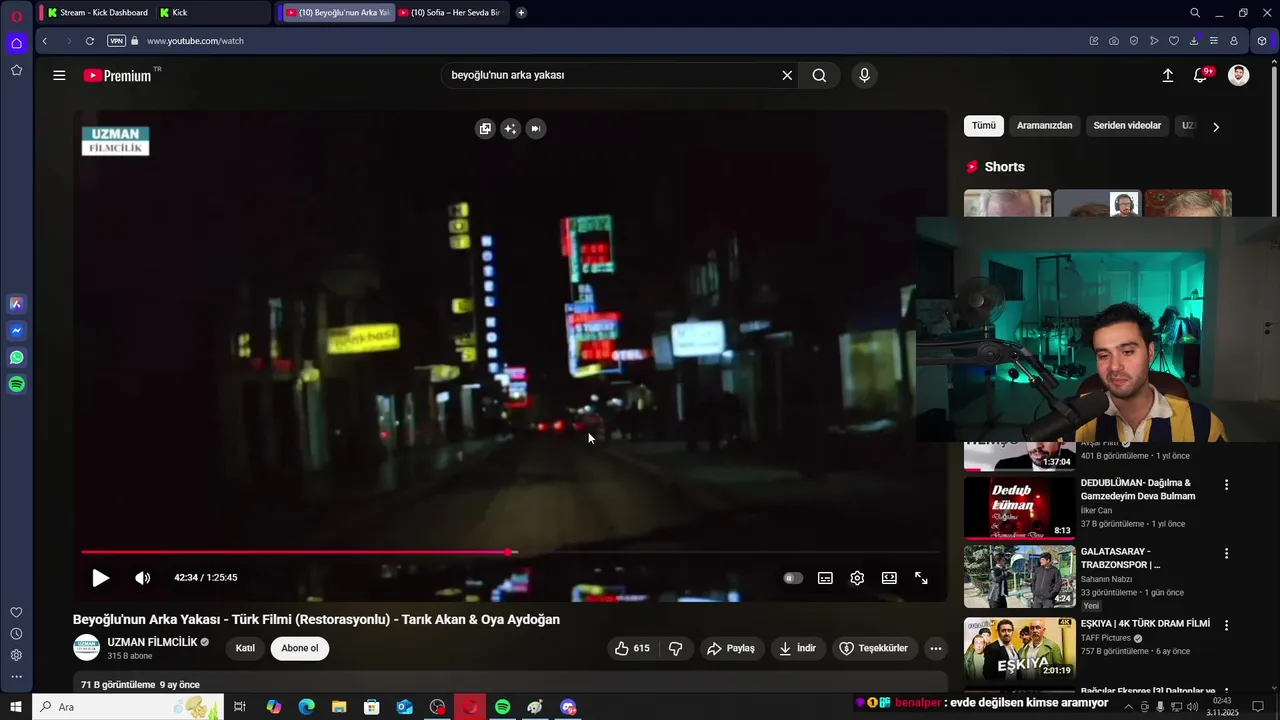Reload the page with the refresh icon

(90, 41)
